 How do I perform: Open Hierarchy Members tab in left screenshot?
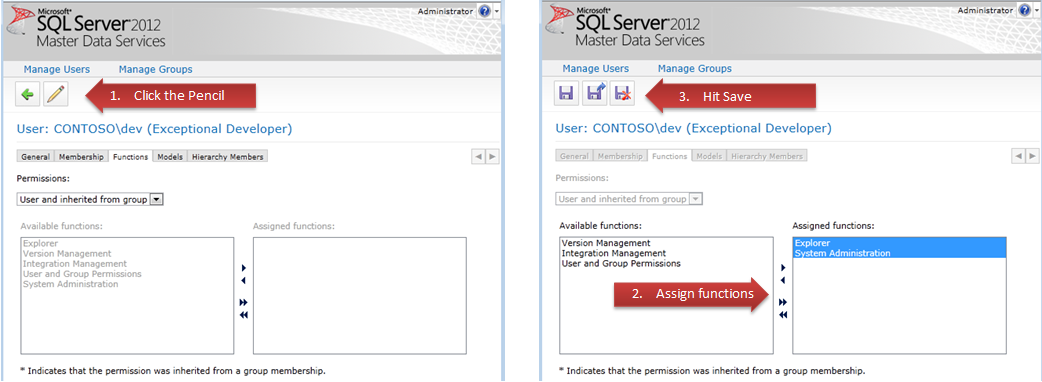[x=228, y=157]
